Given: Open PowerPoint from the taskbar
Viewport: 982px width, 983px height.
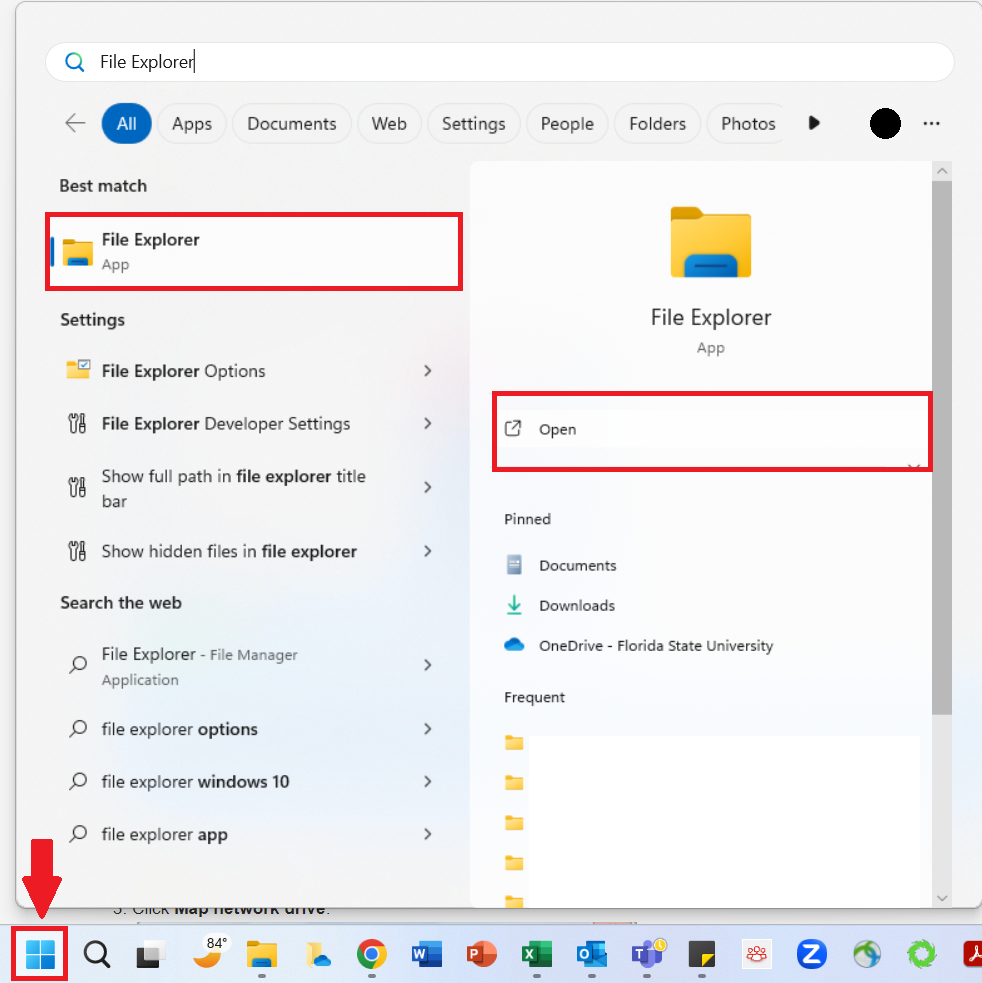Looking at the screenshot, I should 481,954.
